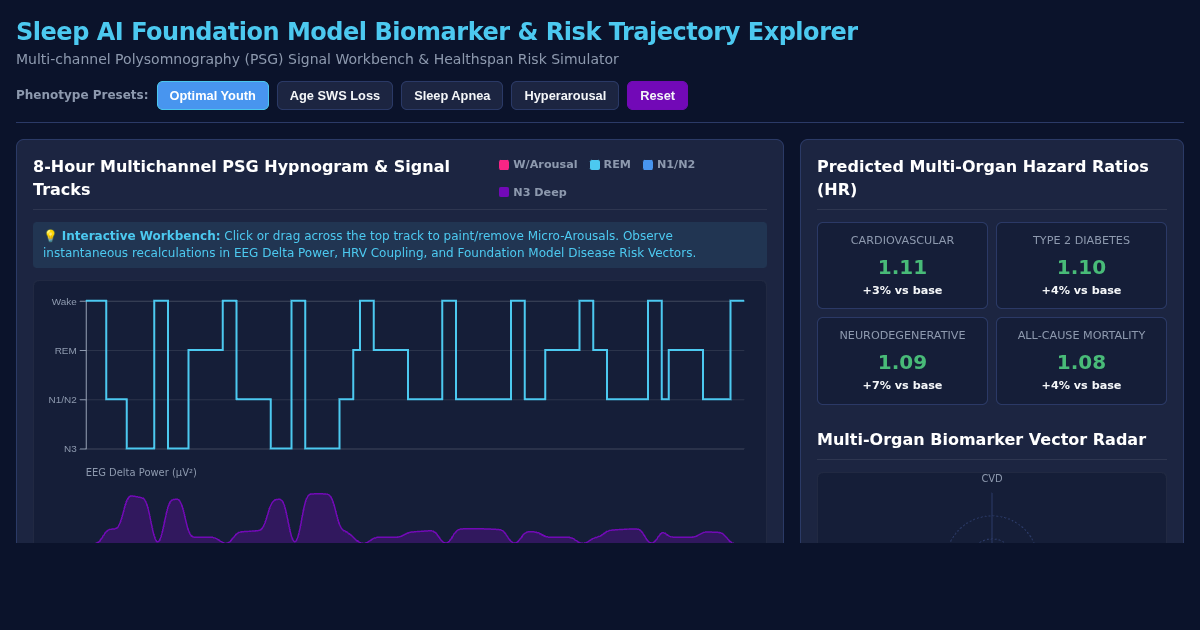Screen dimensions: 1200x630
Task: Click the lightbulb icon in workbench hint
Action: tap(50, 236)
